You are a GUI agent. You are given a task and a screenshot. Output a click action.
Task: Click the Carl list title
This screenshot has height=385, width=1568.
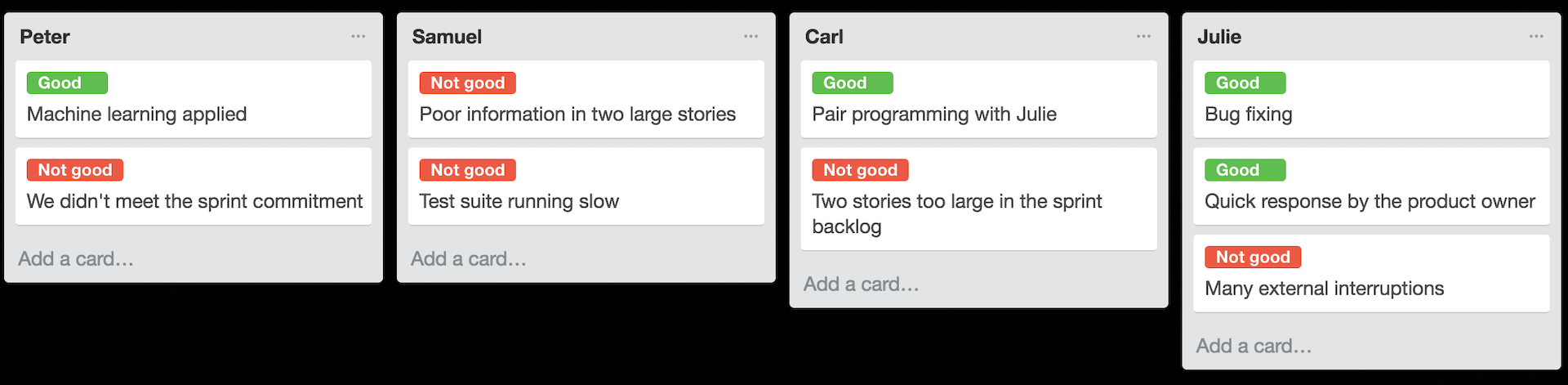tap(824, 37)
